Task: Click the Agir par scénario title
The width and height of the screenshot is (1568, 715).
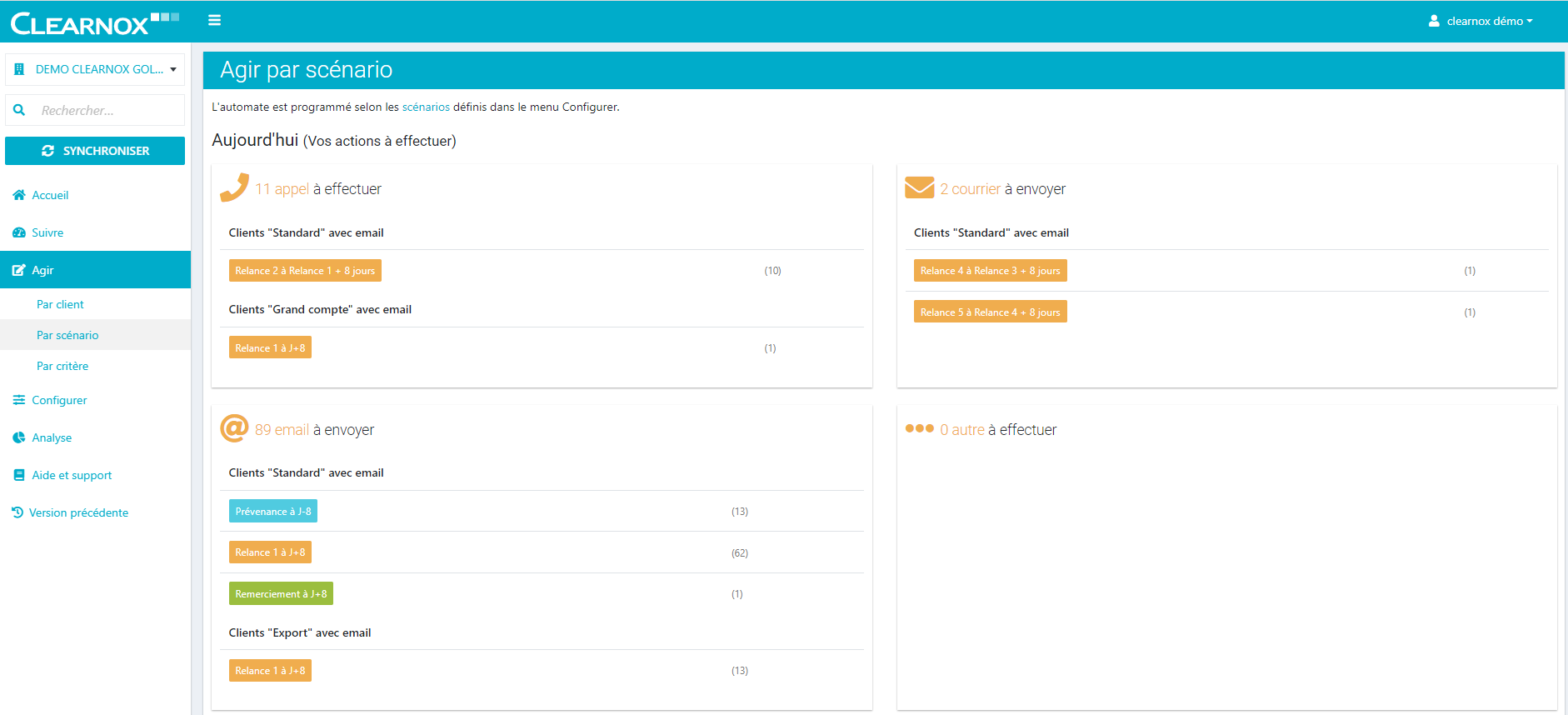Action: [x=306, y=70]
